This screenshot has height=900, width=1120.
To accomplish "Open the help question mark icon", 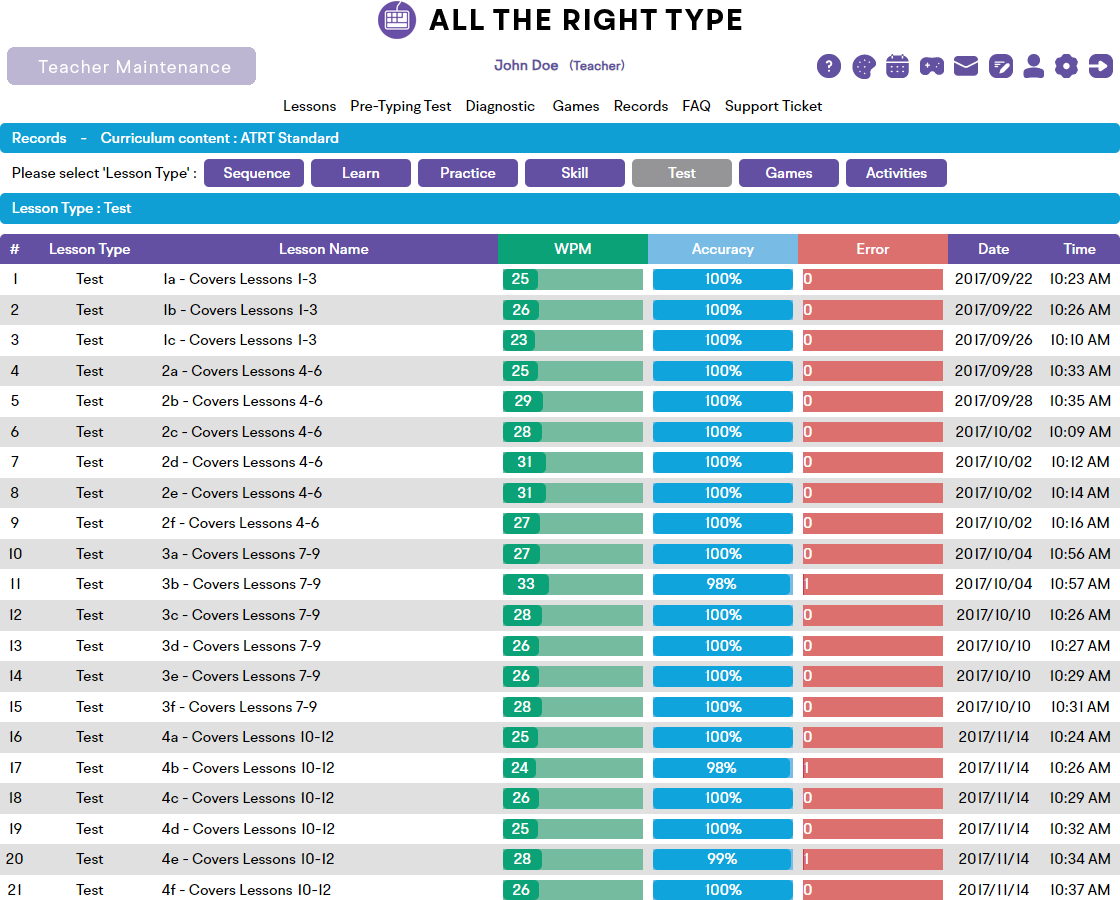I will click(829, 66).
